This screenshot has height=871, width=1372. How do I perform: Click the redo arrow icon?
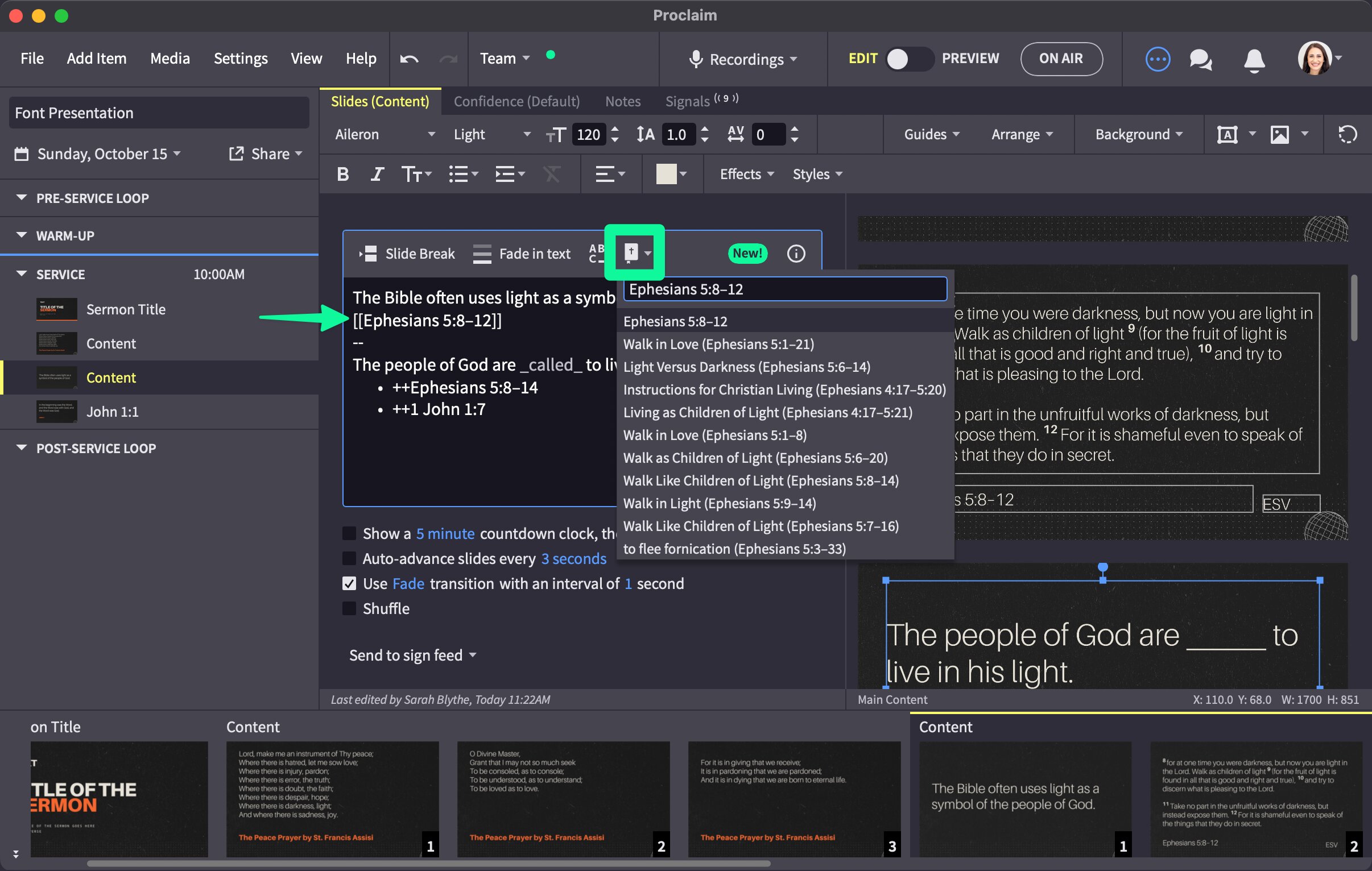click(x=448, y=59)
